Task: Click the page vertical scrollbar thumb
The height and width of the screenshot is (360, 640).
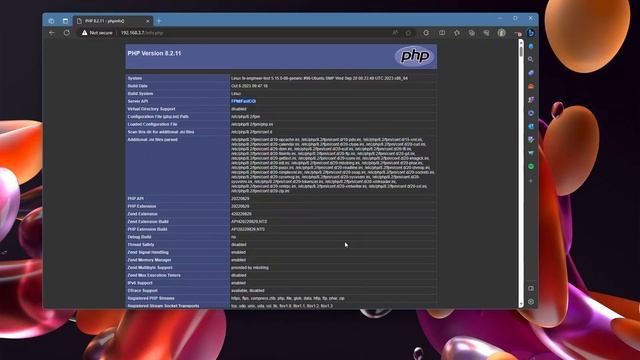Action: [x=521, y=51]
